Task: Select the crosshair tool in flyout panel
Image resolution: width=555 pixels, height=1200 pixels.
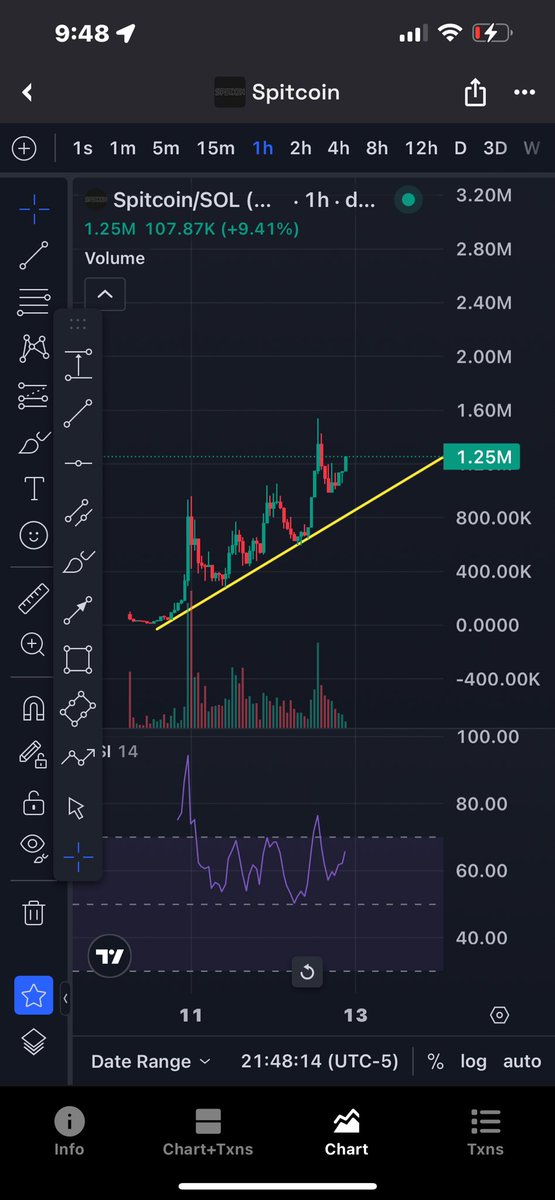Action: (78, 856)
